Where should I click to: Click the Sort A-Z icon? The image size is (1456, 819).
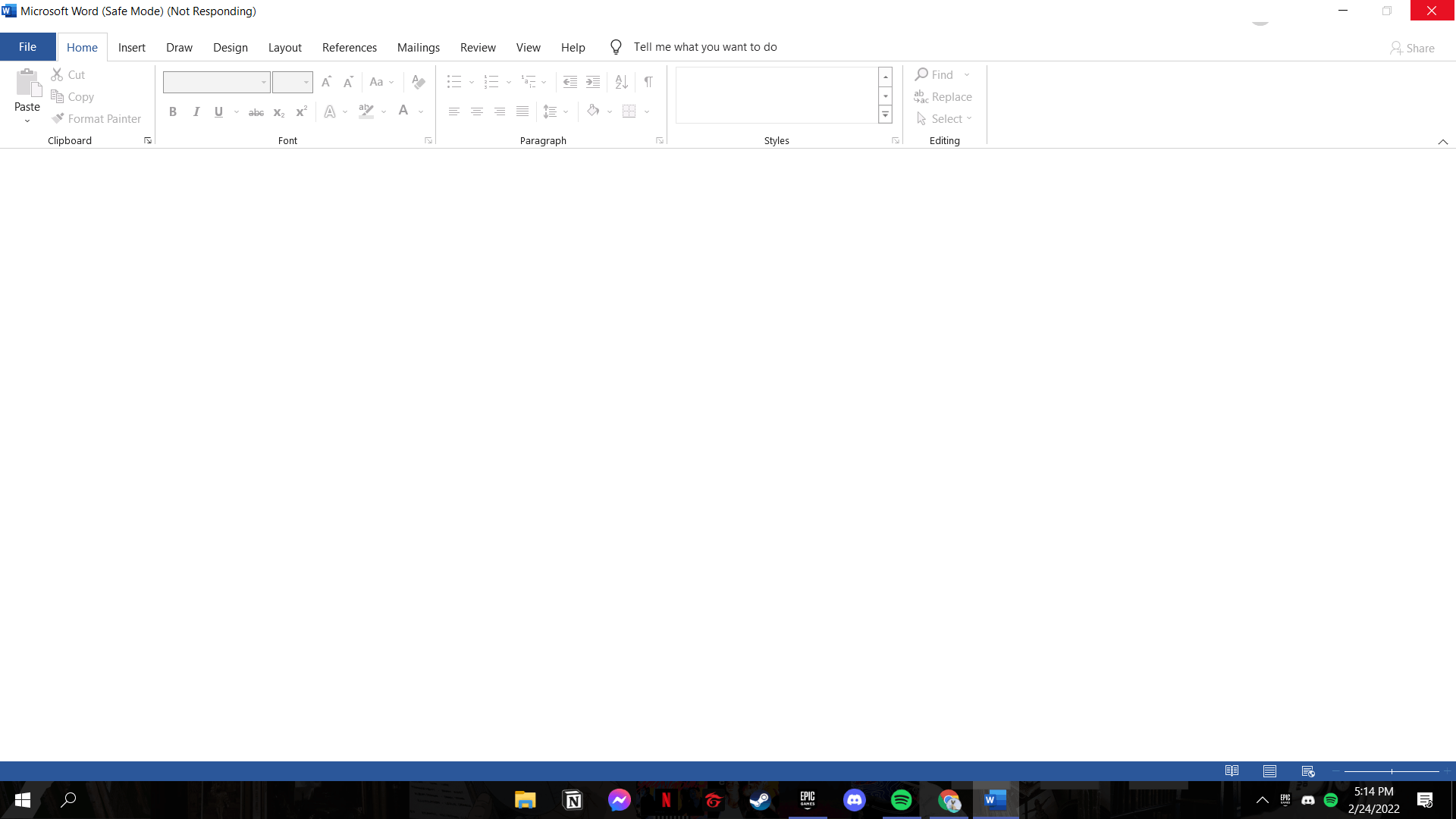tap(621, 82)
